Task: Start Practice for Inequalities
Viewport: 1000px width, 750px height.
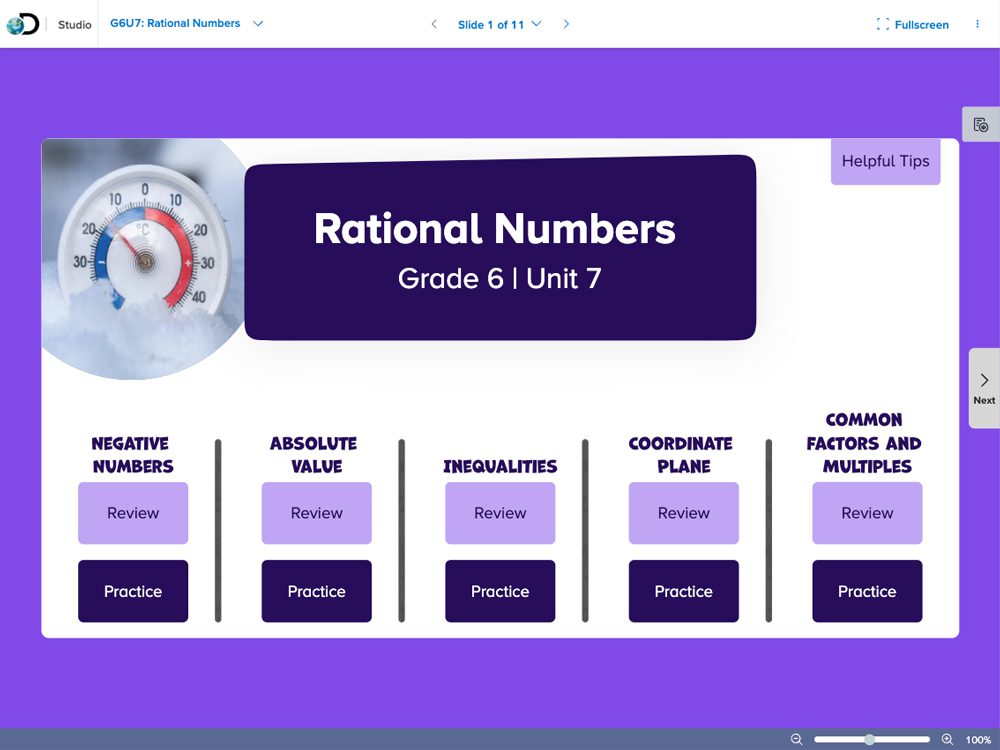Action: point(500,591)
